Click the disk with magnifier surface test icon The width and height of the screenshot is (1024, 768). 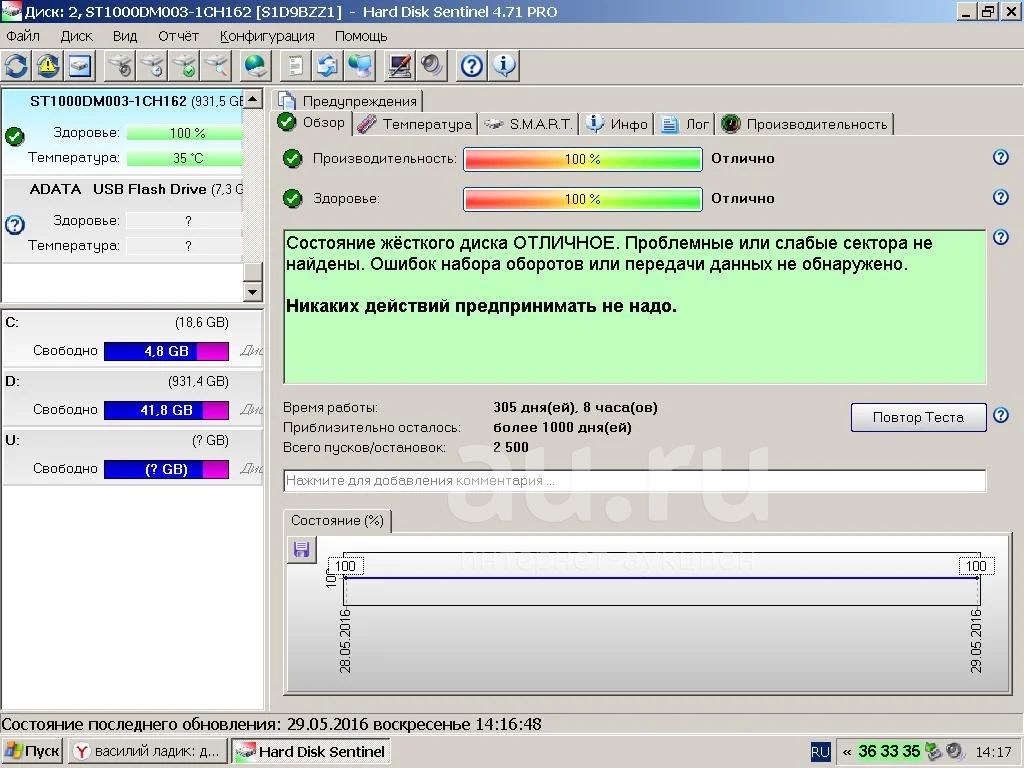(x=217, y=66)
